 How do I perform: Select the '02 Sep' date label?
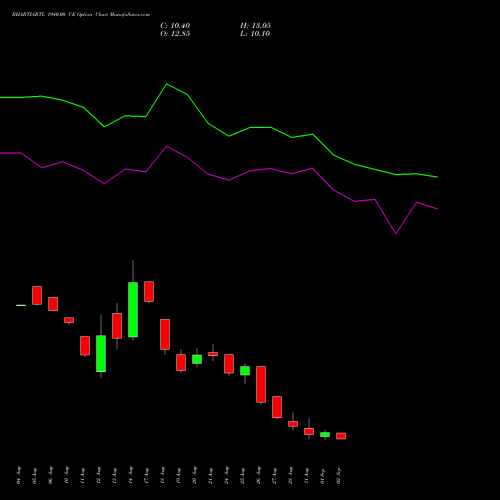339,475
